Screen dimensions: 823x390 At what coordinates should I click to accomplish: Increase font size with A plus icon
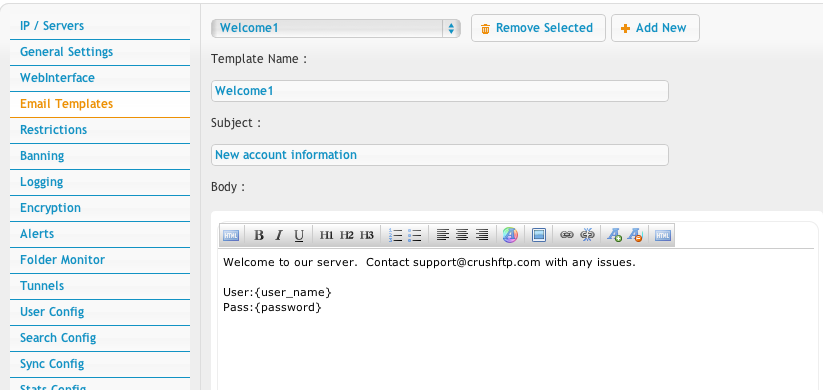[615, 235]
